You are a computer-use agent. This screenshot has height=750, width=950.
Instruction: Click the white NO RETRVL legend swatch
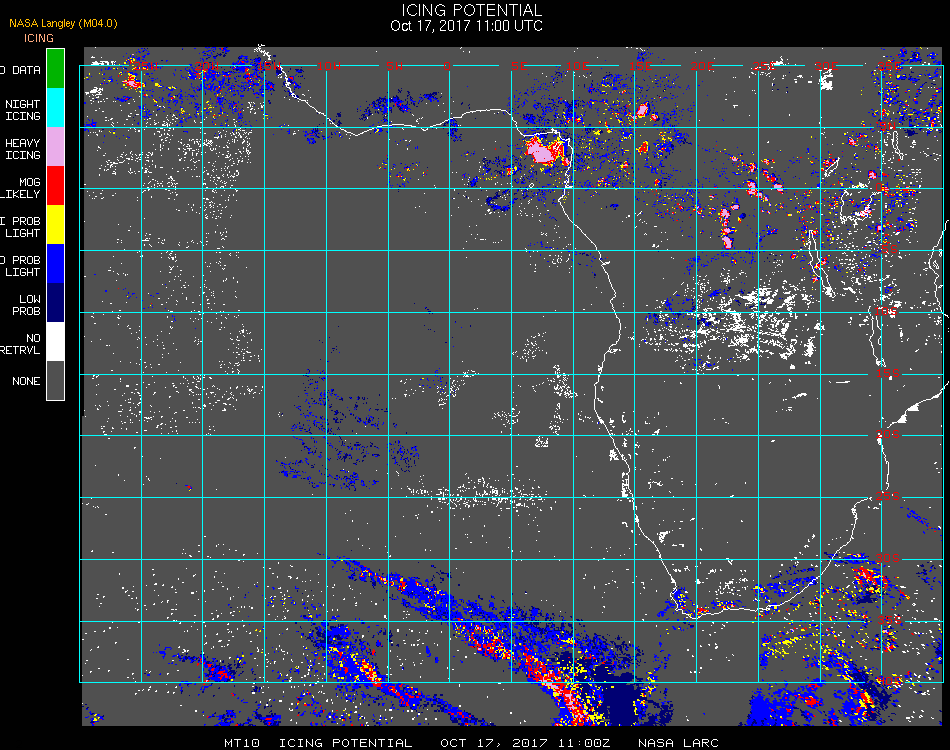click(55, 342)
